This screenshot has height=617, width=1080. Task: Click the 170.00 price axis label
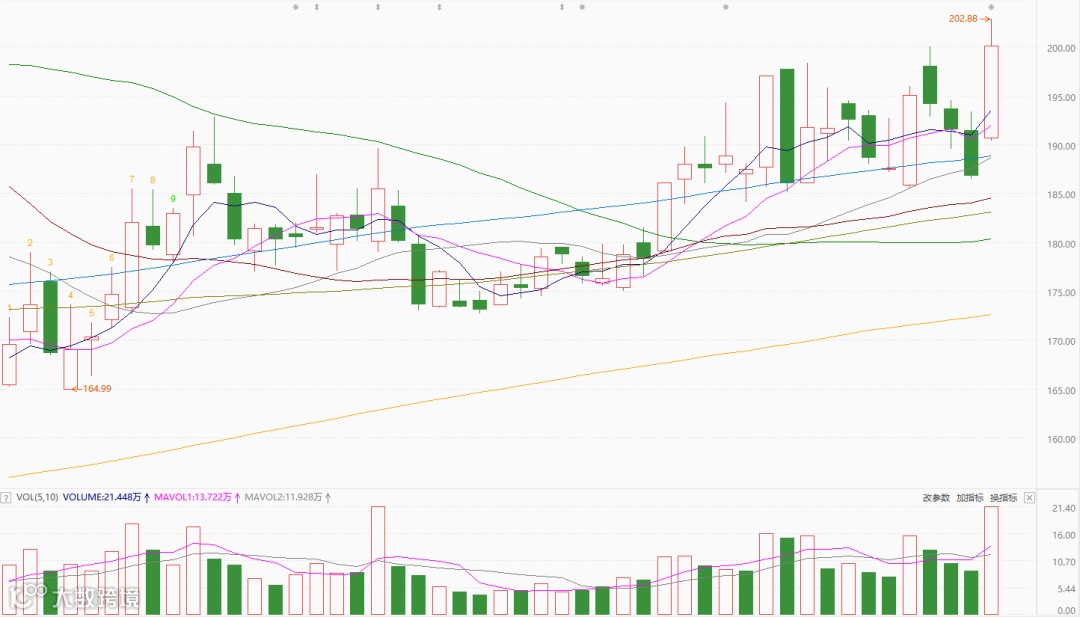(x=1061, y=342)
